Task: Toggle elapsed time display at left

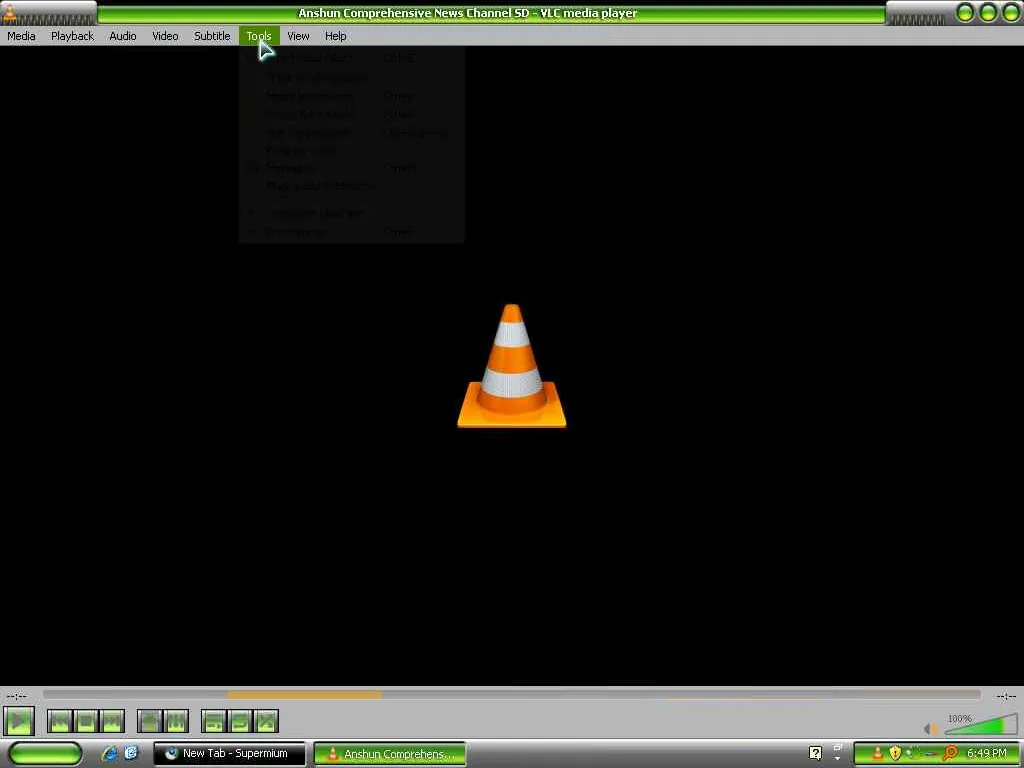Action: pyautogui.click(x=16, y=696)
